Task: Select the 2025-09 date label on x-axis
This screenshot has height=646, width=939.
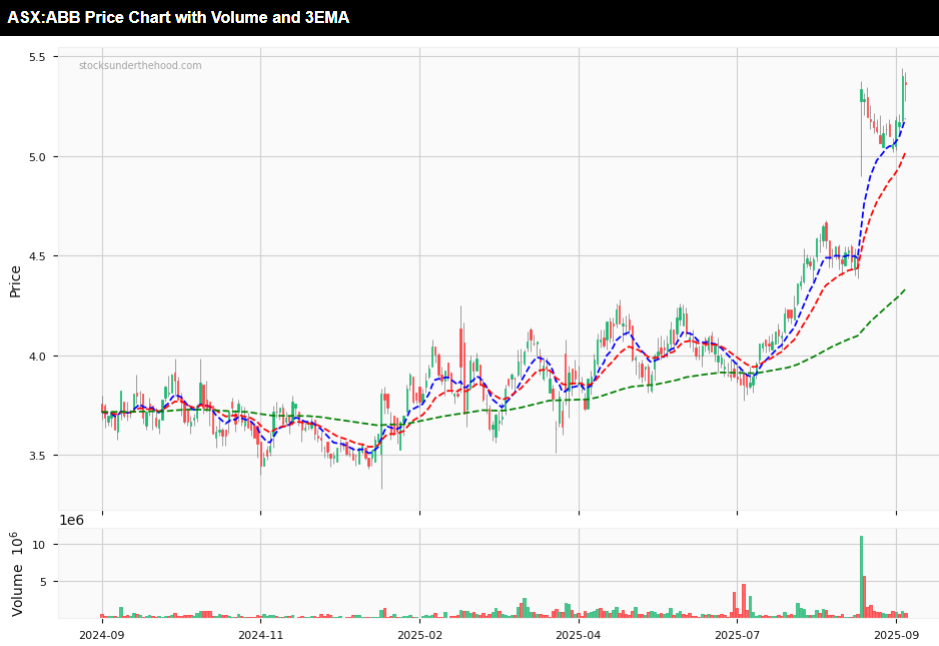Action: (x=896, y=634)
